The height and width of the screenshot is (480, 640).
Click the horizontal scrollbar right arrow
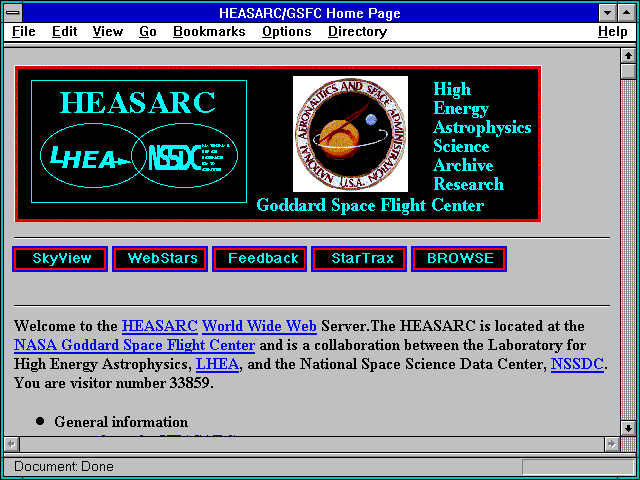pos(611,444)
